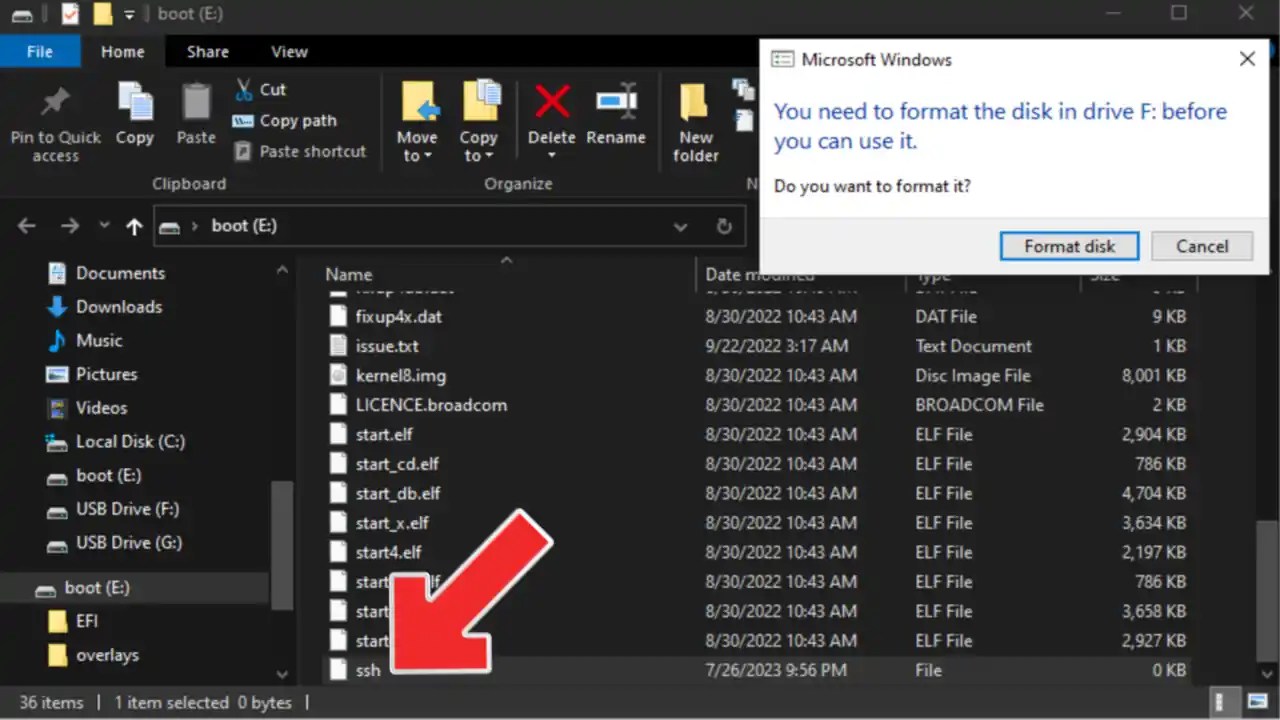Open Music in the navigation pane
Screen dimensions: 1280x720
coord(98,341)
